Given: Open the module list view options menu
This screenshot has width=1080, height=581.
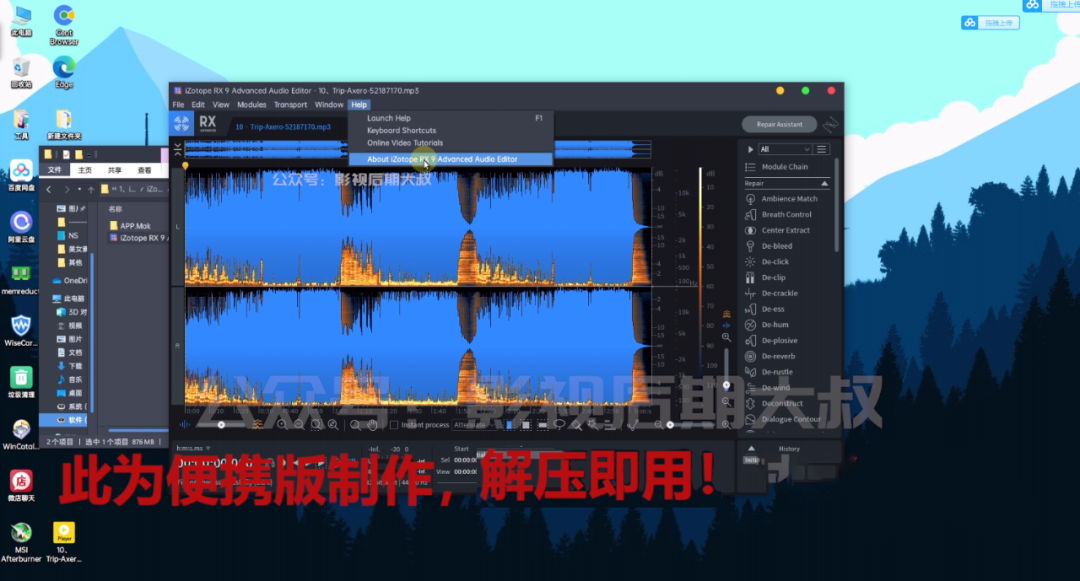Looking at the screenshot, I should (821, 149).
